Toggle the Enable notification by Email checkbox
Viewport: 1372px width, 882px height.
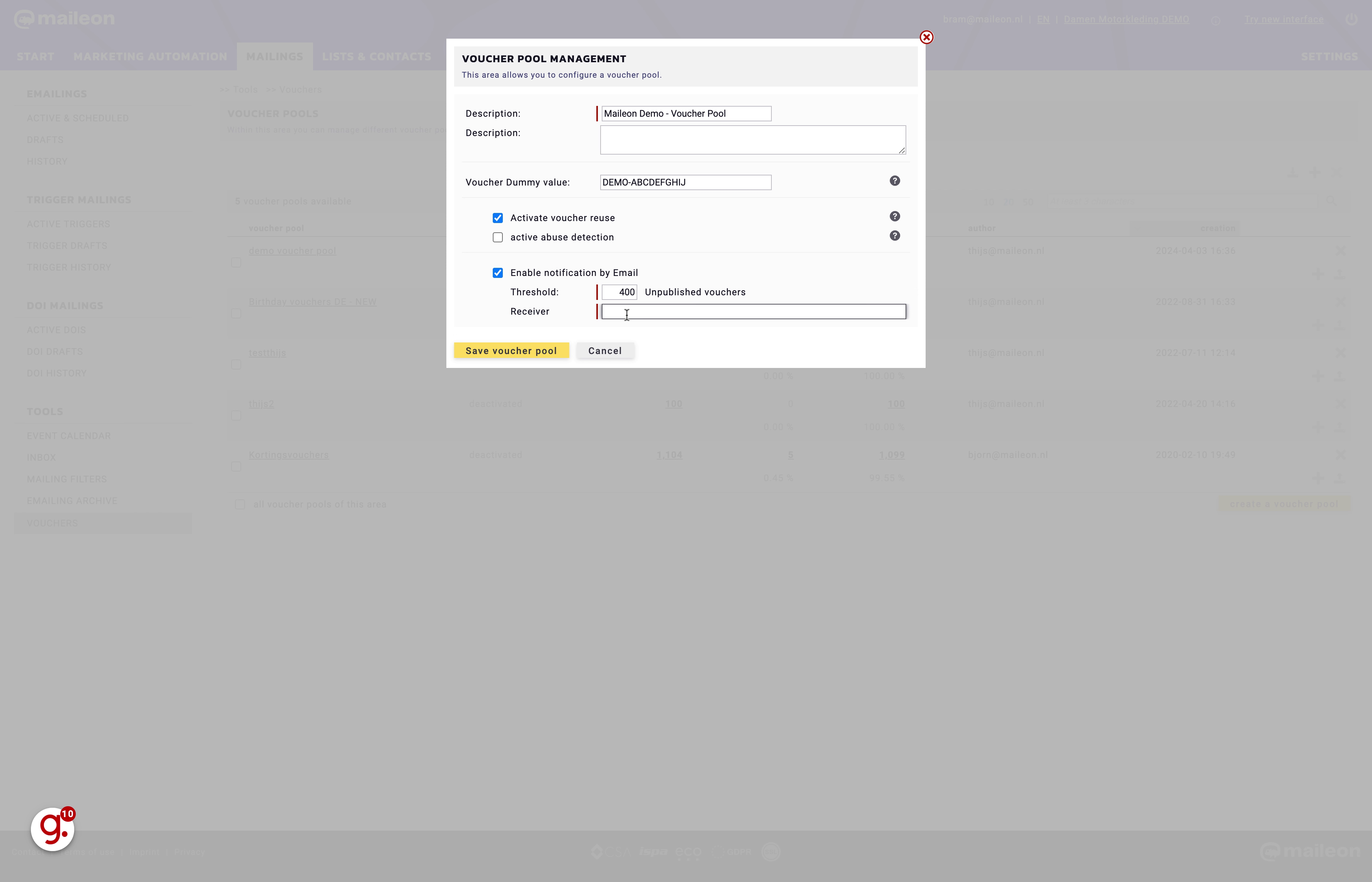tap(498, 272)
